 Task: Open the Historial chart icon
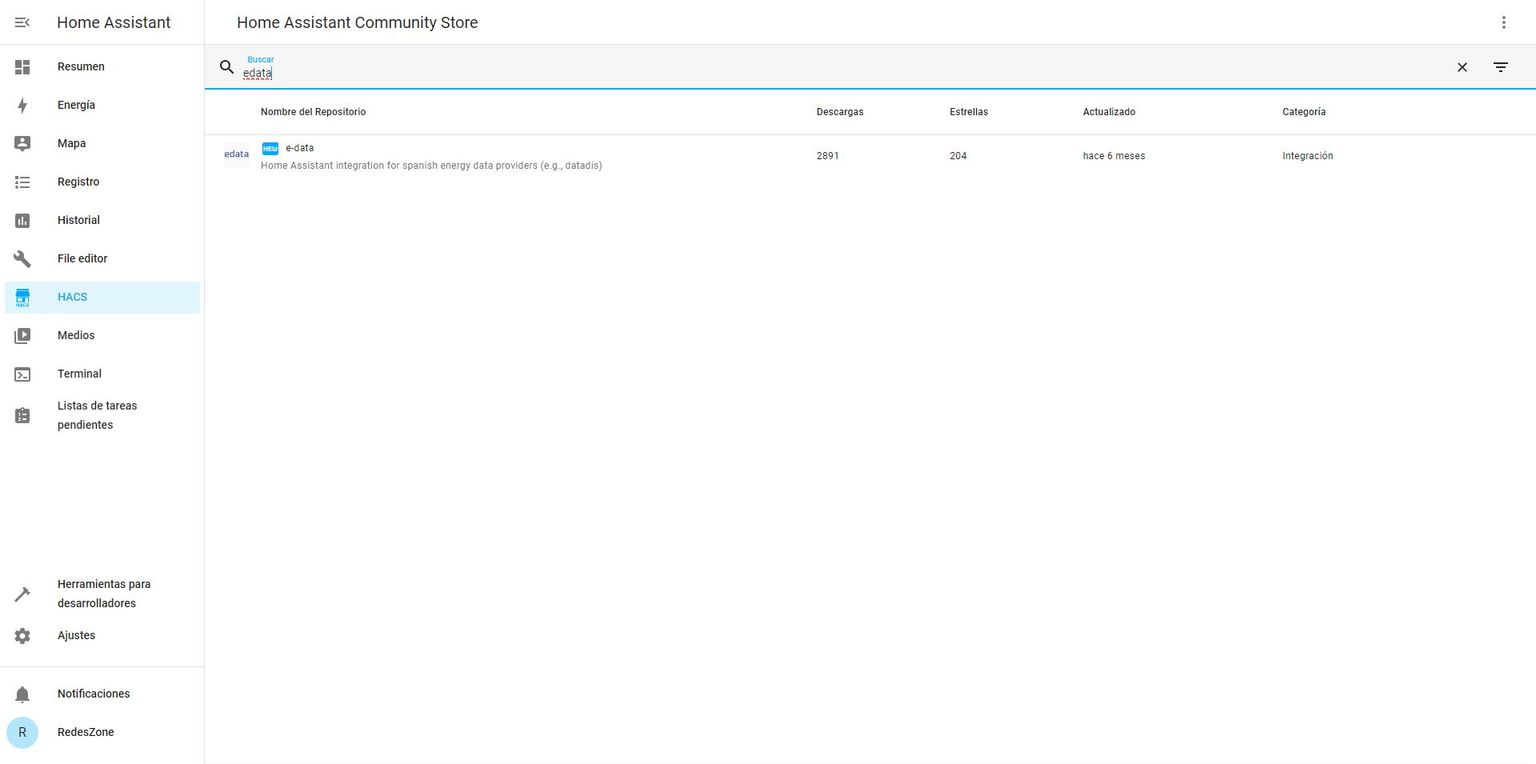(x=22, y=220)
